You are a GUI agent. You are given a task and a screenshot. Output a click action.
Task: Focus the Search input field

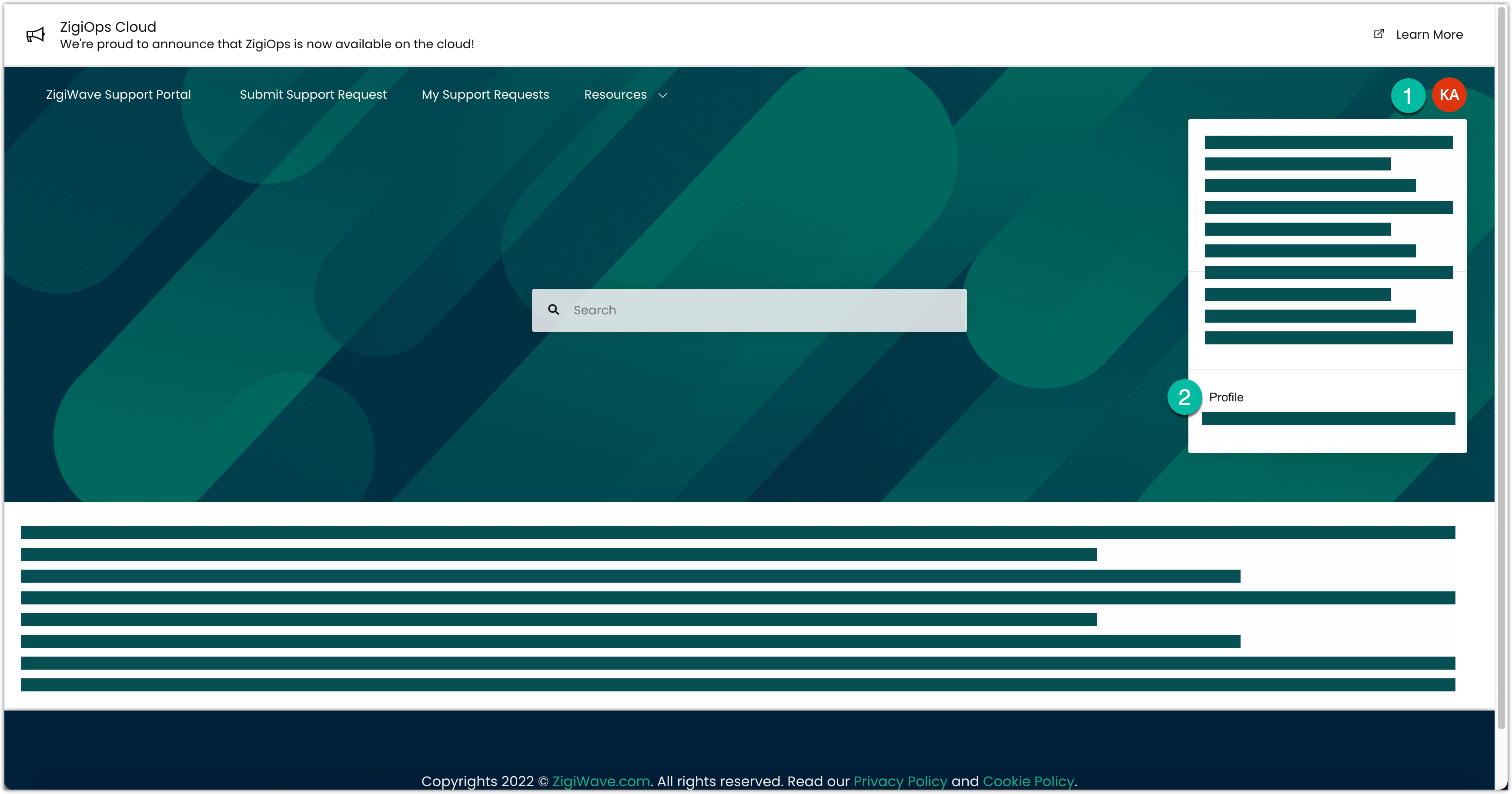pos(763,310)
